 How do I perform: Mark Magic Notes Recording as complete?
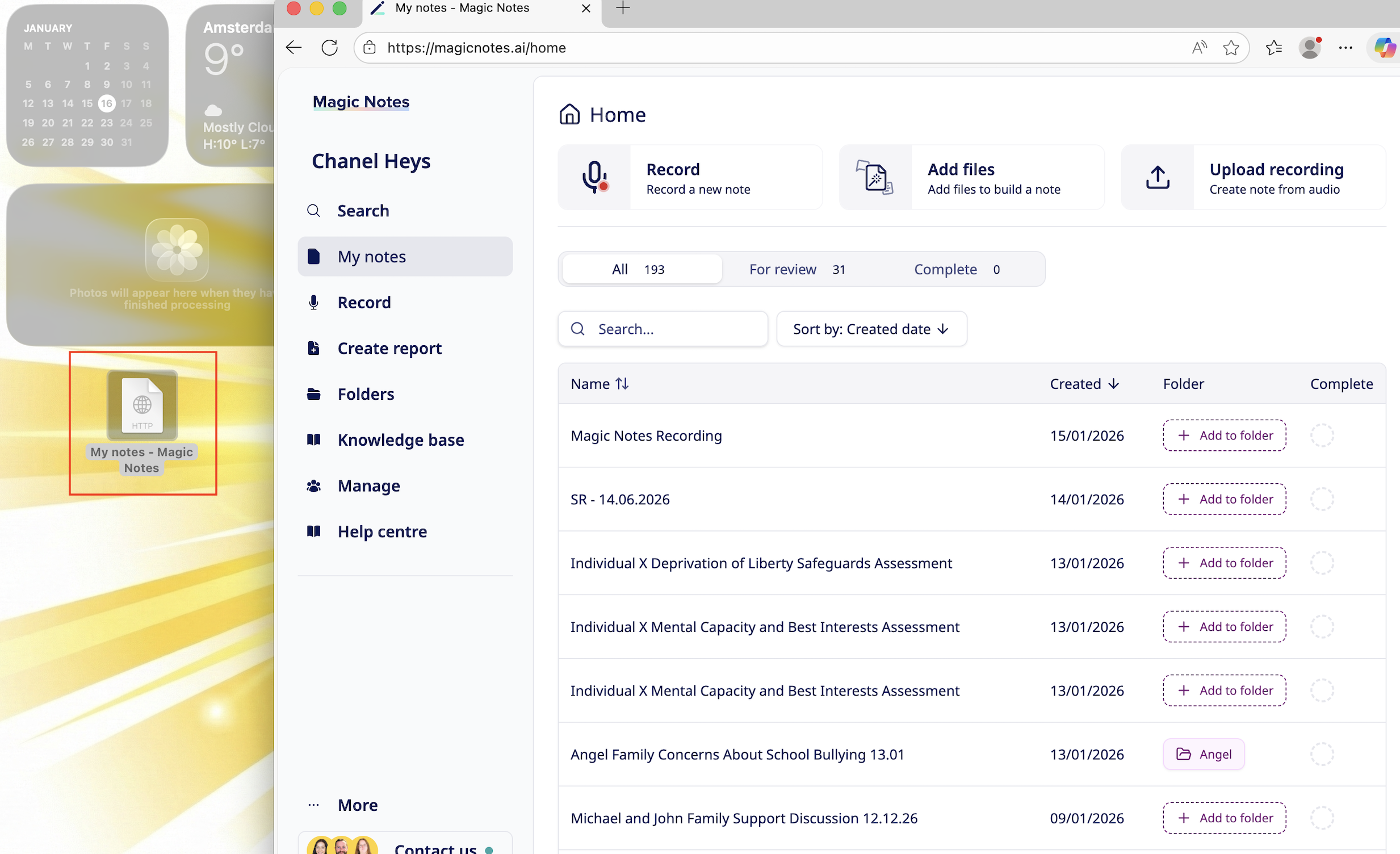point(1322,436)
